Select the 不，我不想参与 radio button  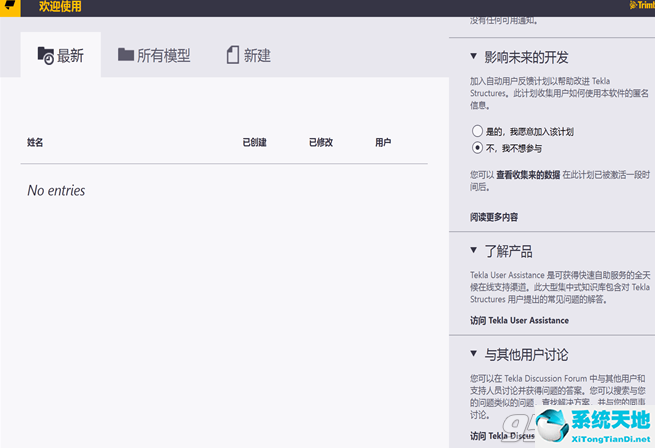click(x=477, y=148)
